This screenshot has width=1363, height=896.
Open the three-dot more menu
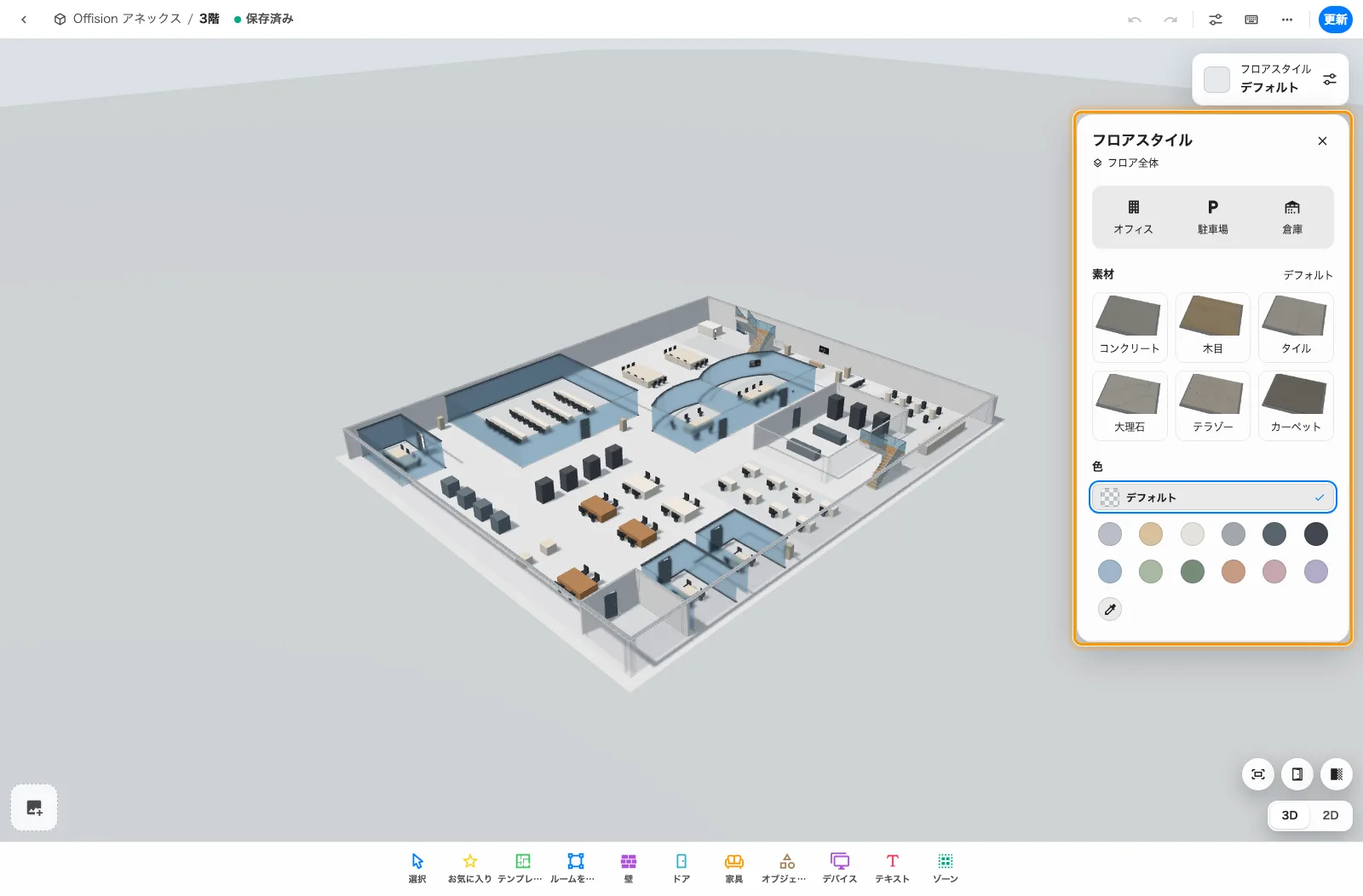[1287, 20]
